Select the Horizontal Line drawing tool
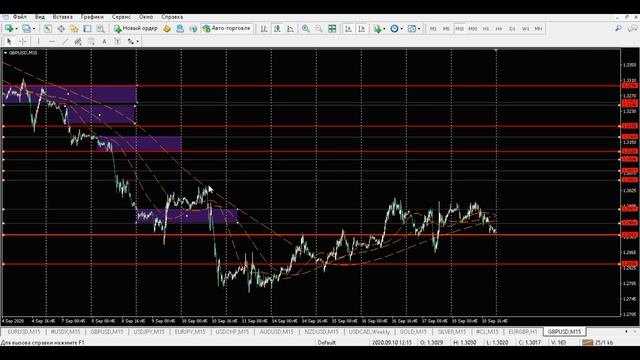The height and width of the screenshot is (360, 640). 52,41
